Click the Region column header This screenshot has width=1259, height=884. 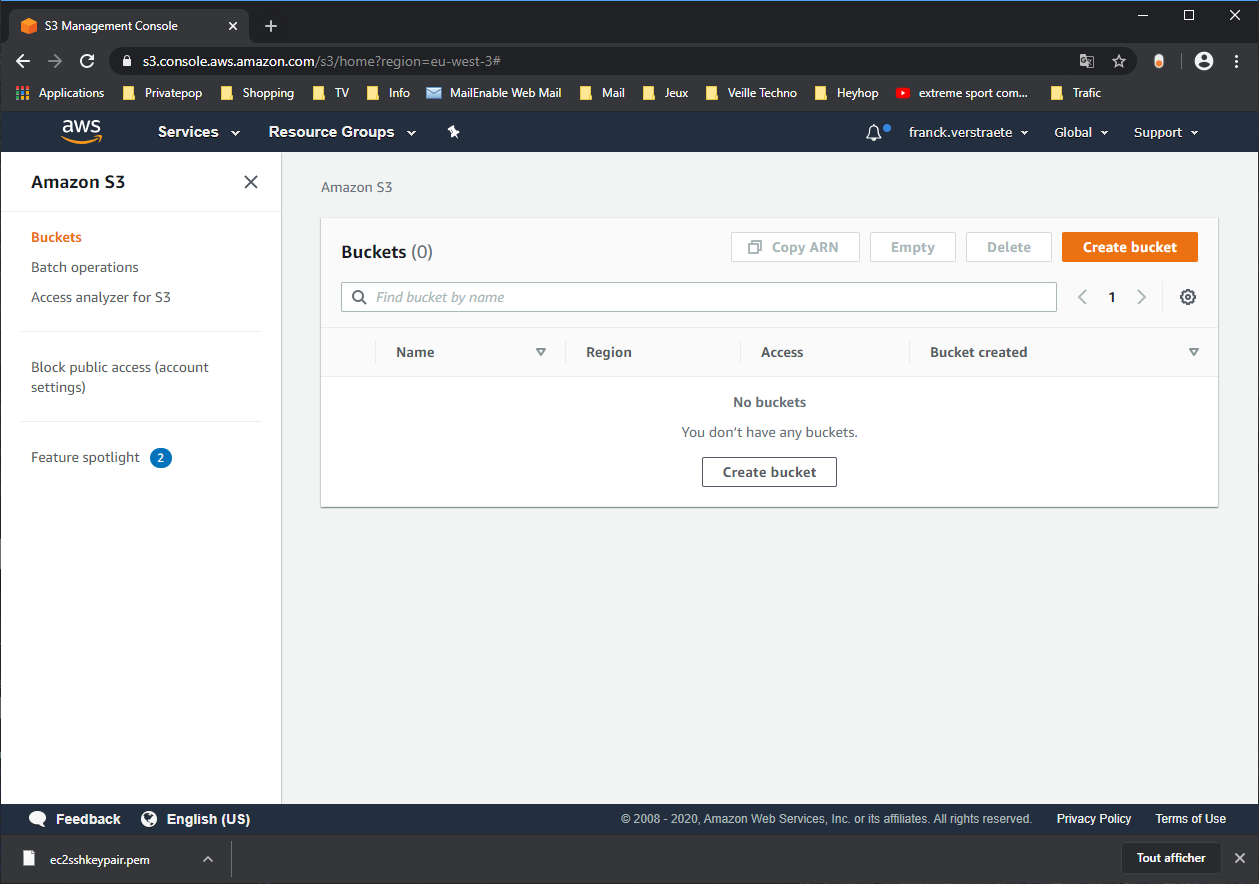(x=609, y=352)
